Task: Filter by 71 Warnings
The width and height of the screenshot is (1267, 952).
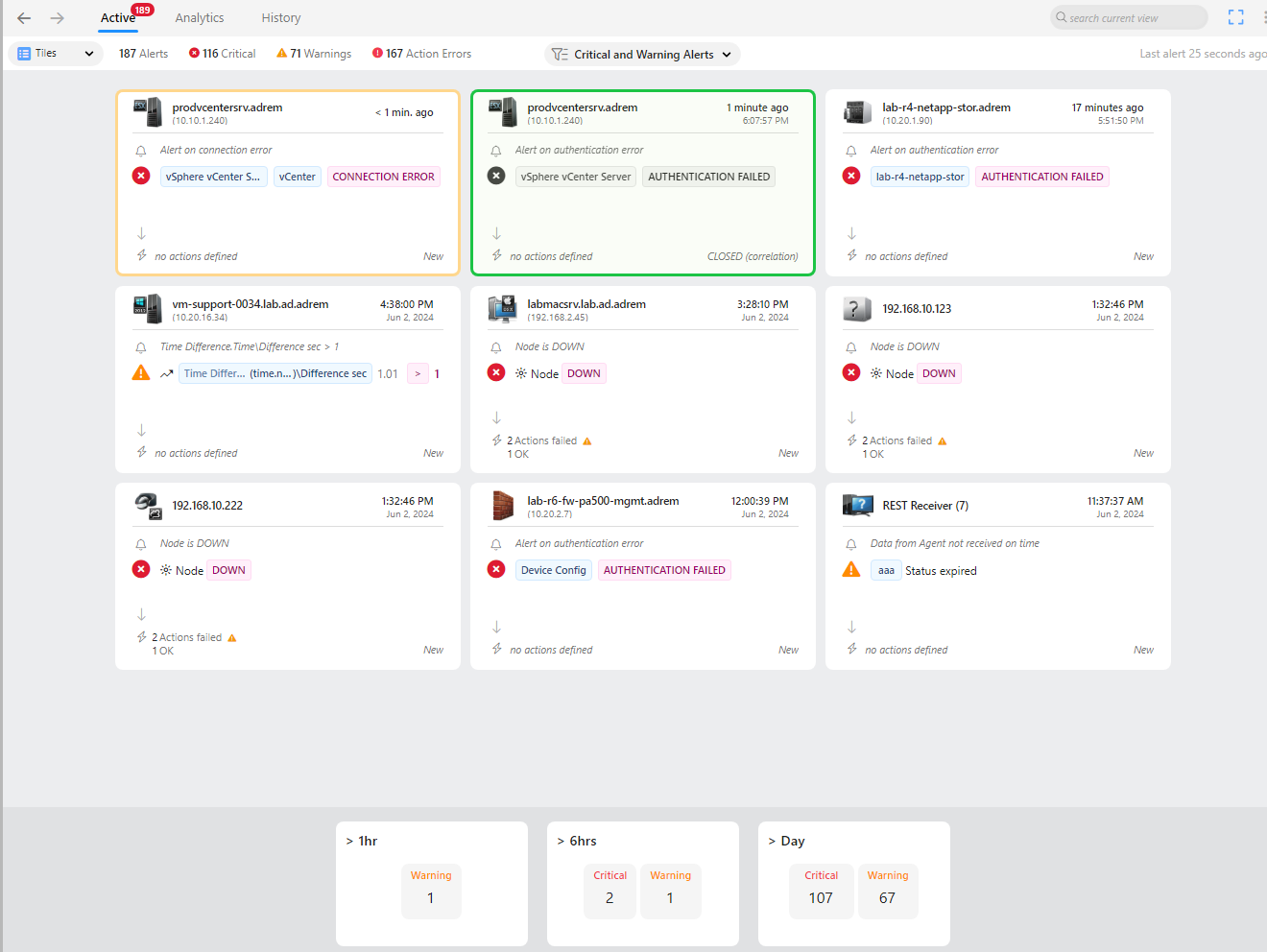Action: (x=314, y=54)
